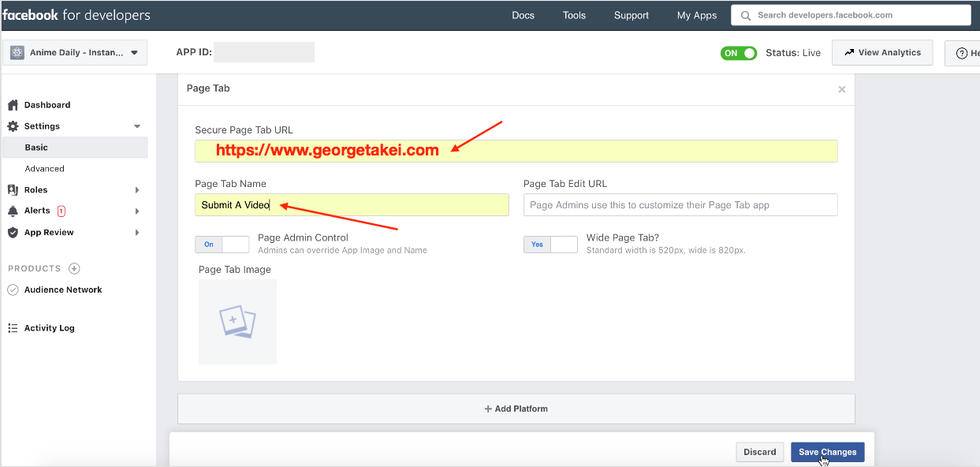Upload a Page Tab Image thumbnail

[237, 321]
